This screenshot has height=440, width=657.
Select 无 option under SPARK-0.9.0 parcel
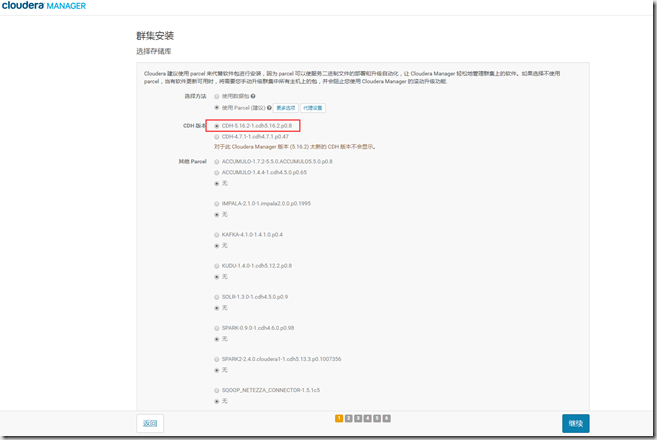click(217, 339)
